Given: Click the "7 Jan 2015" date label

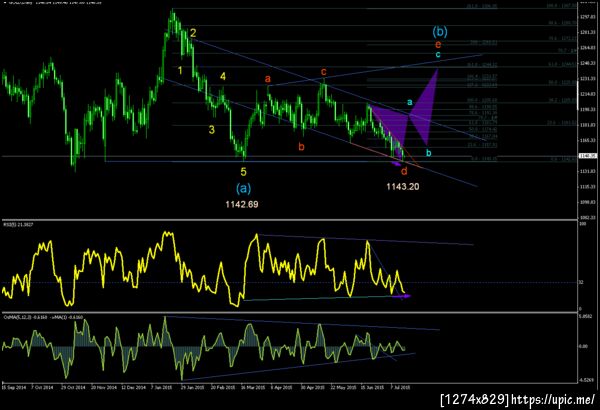Looking at the screenshot, I should [162, 387].
